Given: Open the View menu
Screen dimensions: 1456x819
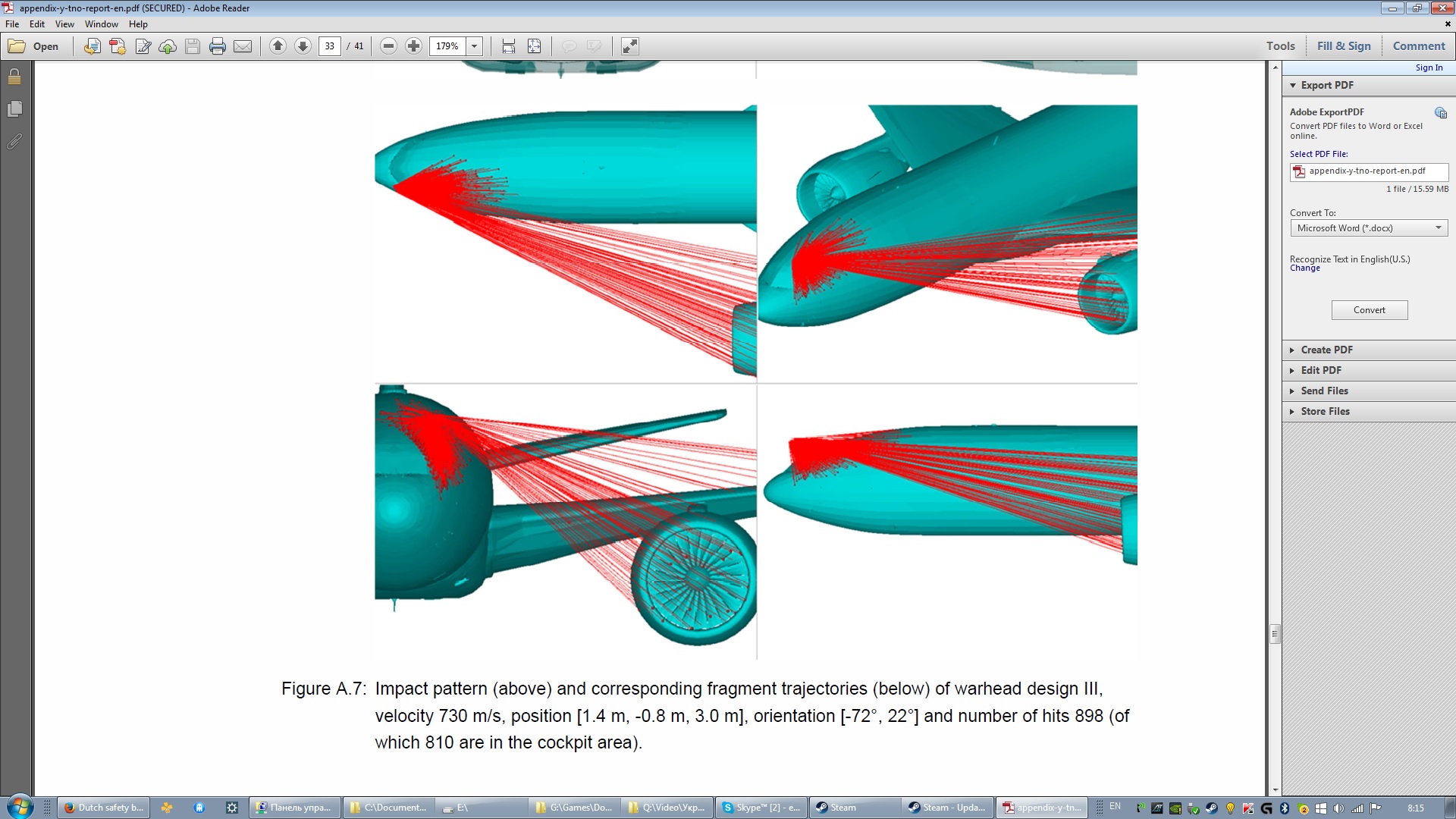Looking at the screenshot, I should tap(64, 24).
